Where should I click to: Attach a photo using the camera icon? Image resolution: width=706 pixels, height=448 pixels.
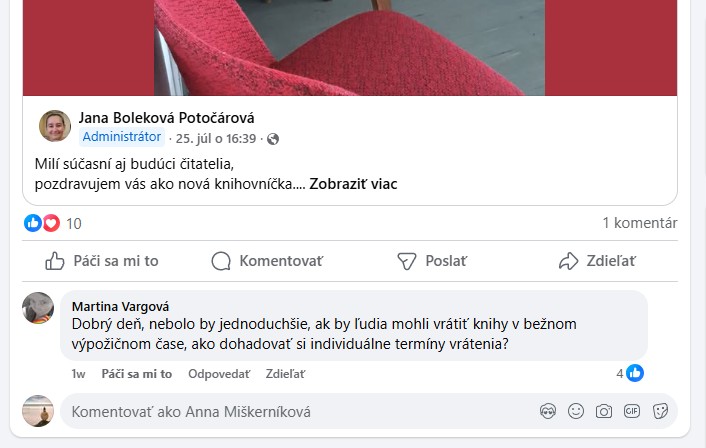click(x=604, y=411)
